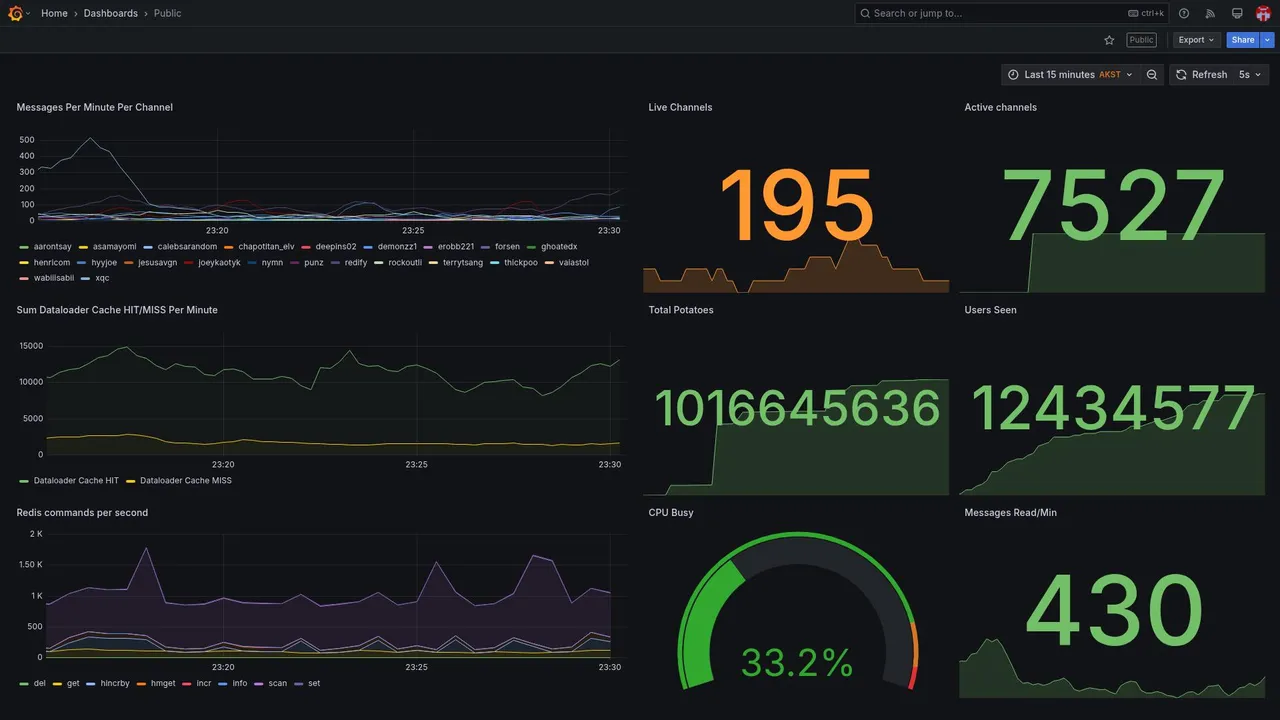
Task: Go to Home in breadcrumb
Action: tap(54, 13)
